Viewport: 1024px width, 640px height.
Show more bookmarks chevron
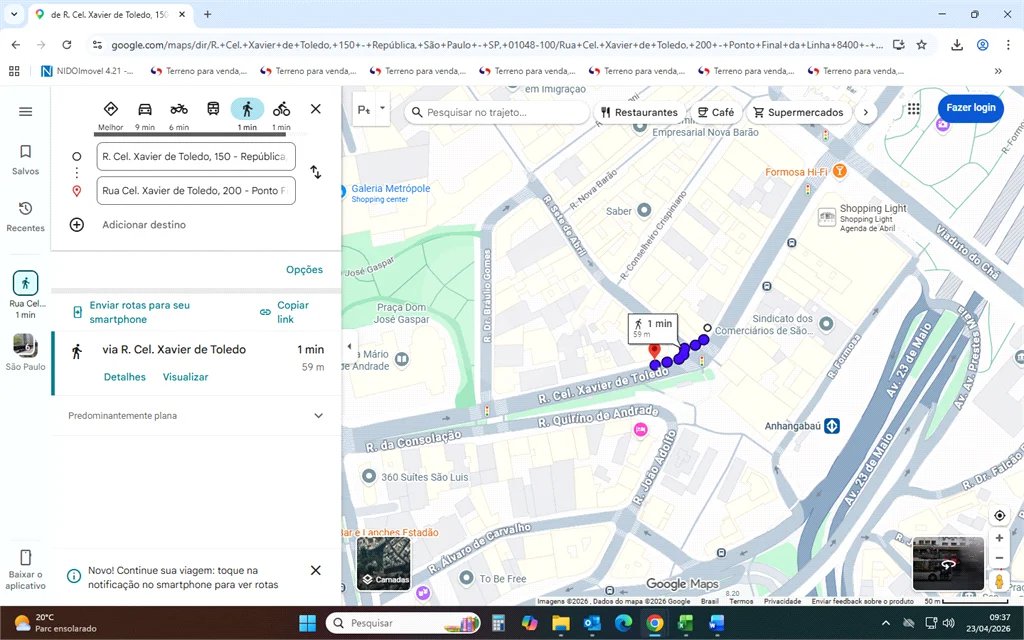pyautogui.click(x=998, y=71)
